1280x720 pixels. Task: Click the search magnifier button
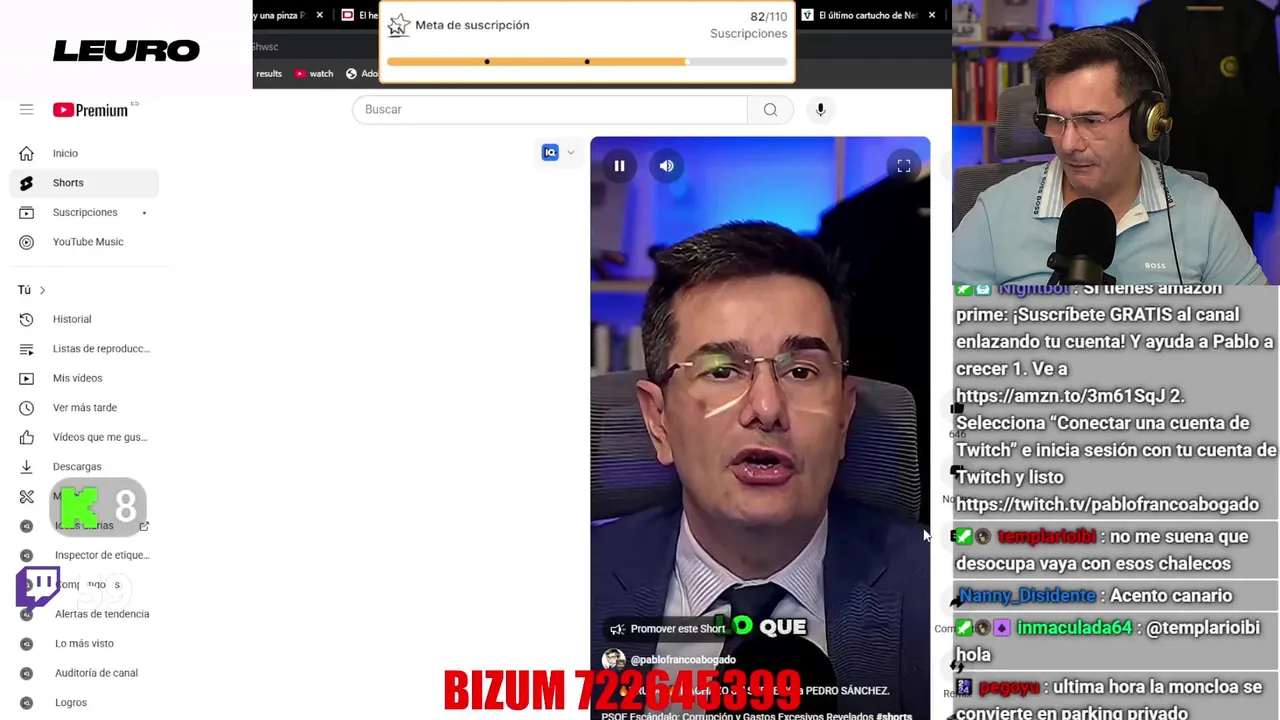pyautogui.click(x=770, y=109)
